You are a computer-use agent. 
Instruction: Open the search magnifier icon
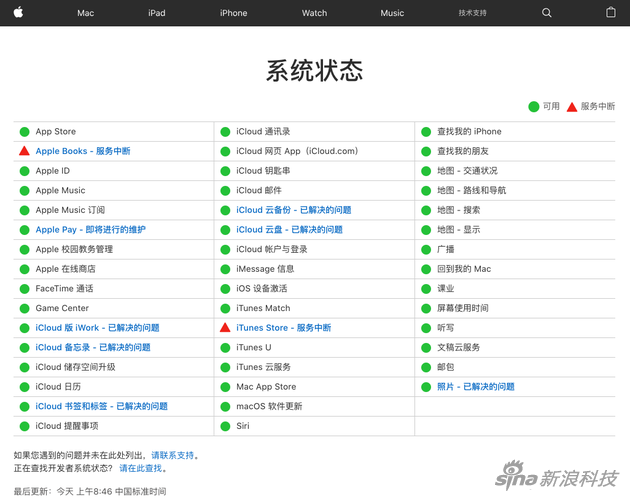coord(546,13)
